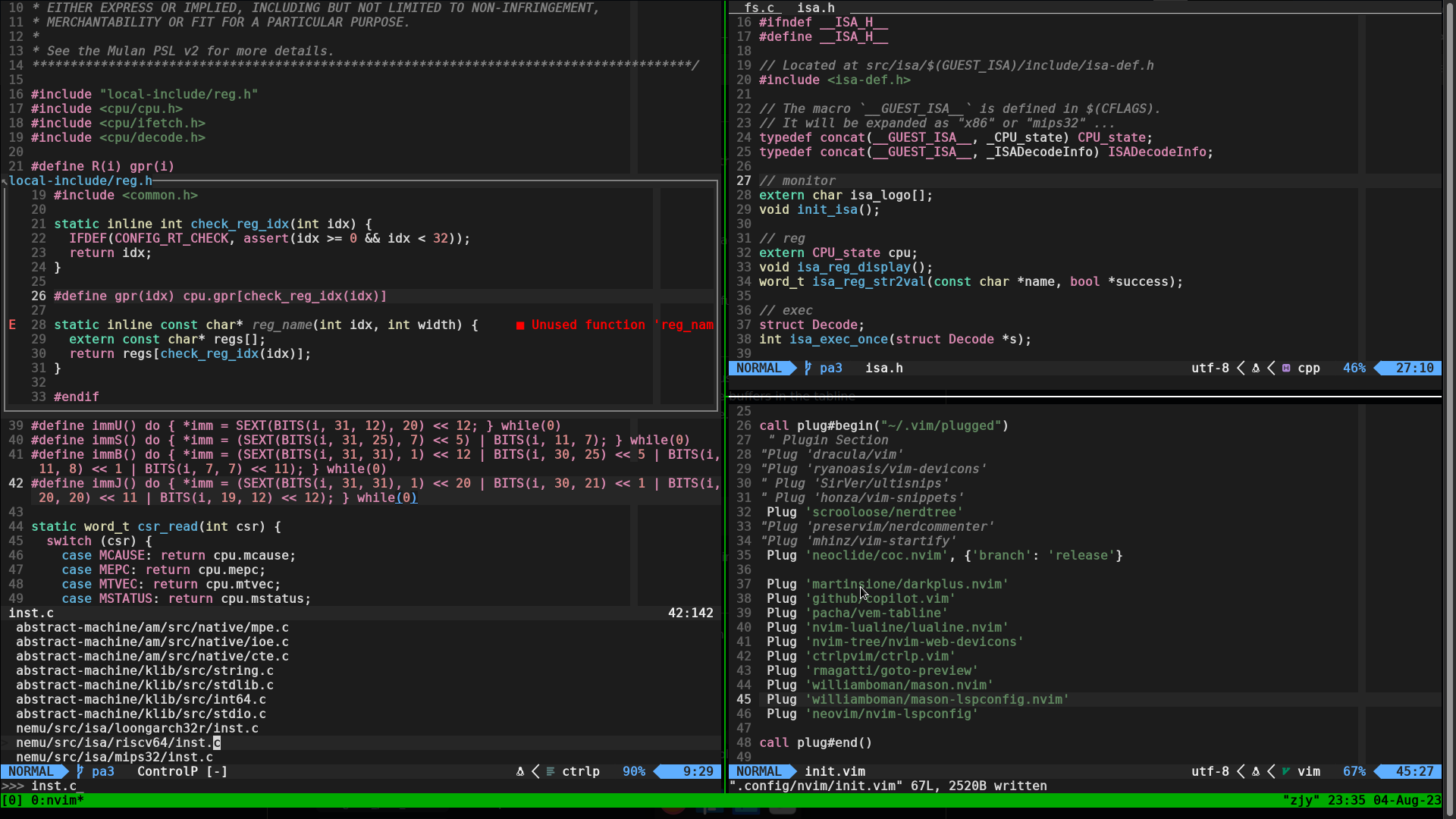Click the pa3 branch name in ControlP statusline
The image size is (1456, 819).
click(x=103, y=771)
